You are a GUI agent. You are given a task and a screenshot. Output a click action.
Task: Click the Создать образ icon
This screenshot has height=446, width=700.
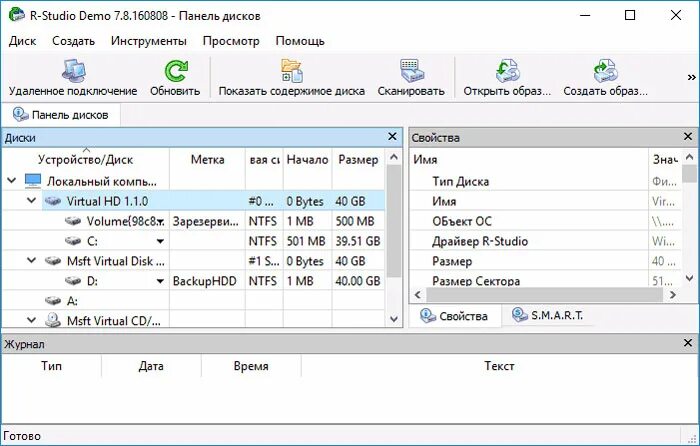(605, 71)
